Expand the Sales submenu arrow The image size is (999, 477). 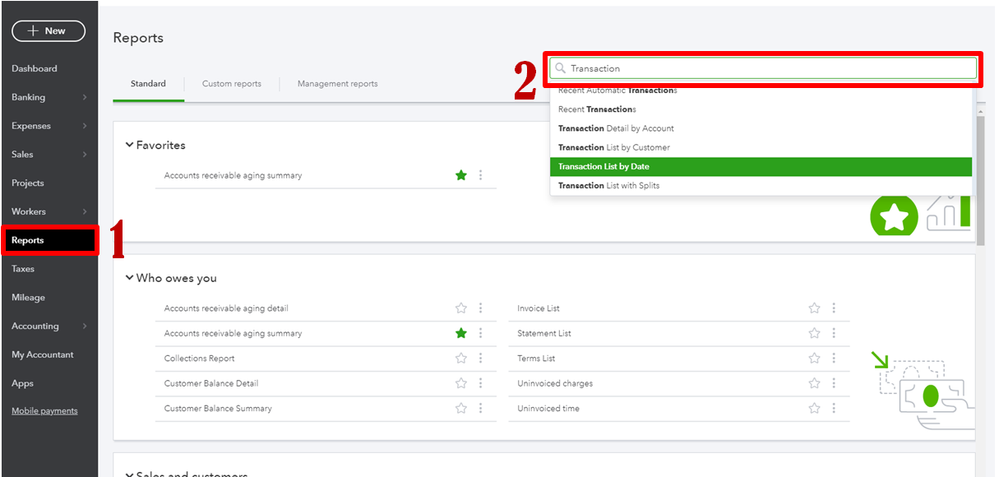coord(85,154)
